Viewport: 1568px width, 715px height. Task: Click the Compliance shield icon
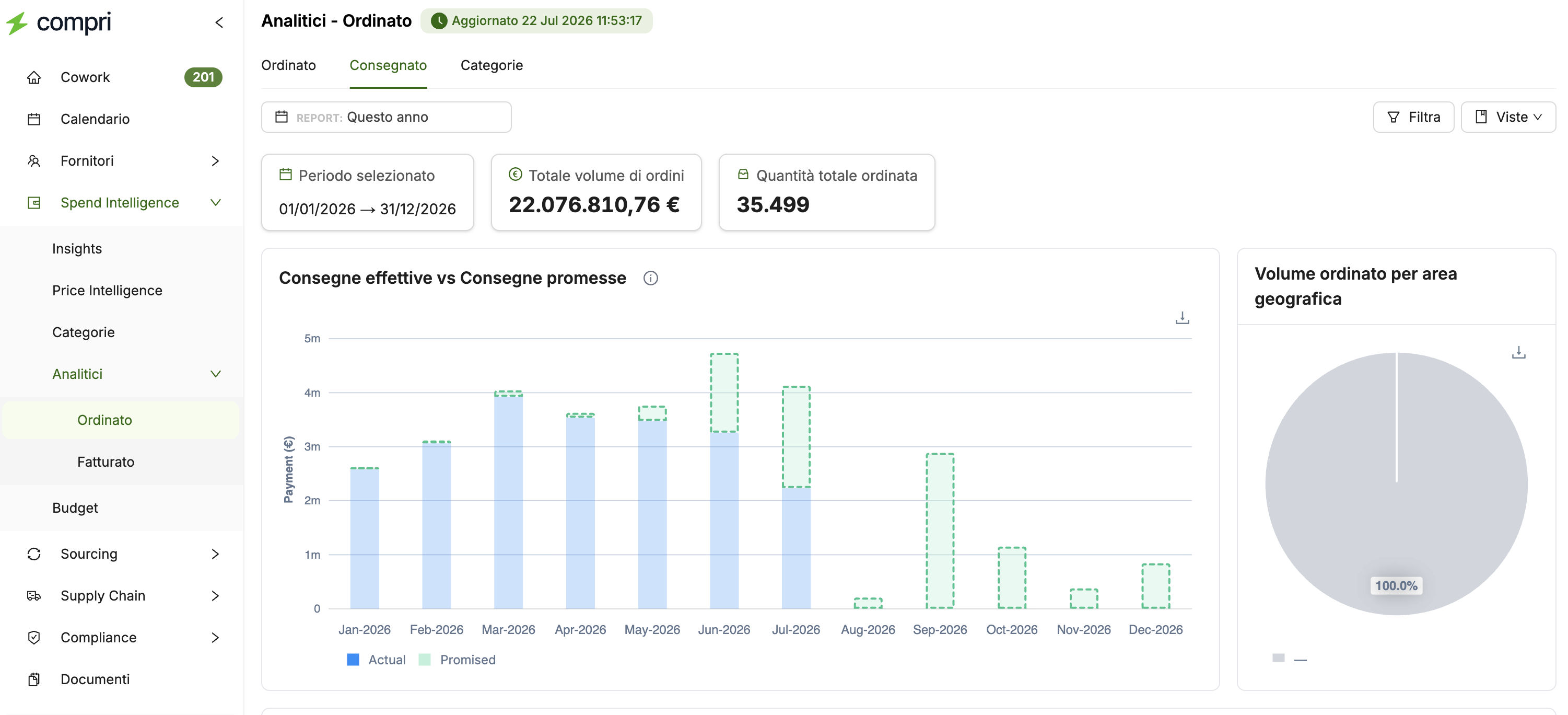point(34,638)
